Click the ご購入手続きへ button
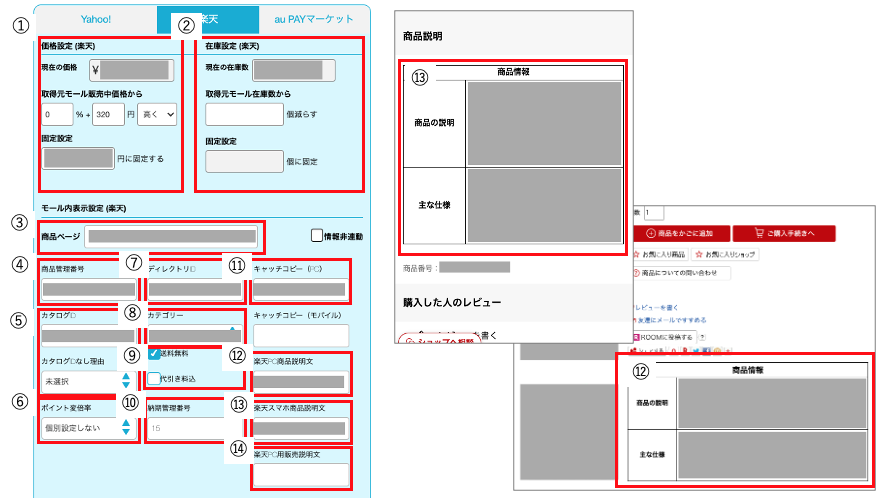The height and width of the screenshot is (502, 883). coord(784,233)
